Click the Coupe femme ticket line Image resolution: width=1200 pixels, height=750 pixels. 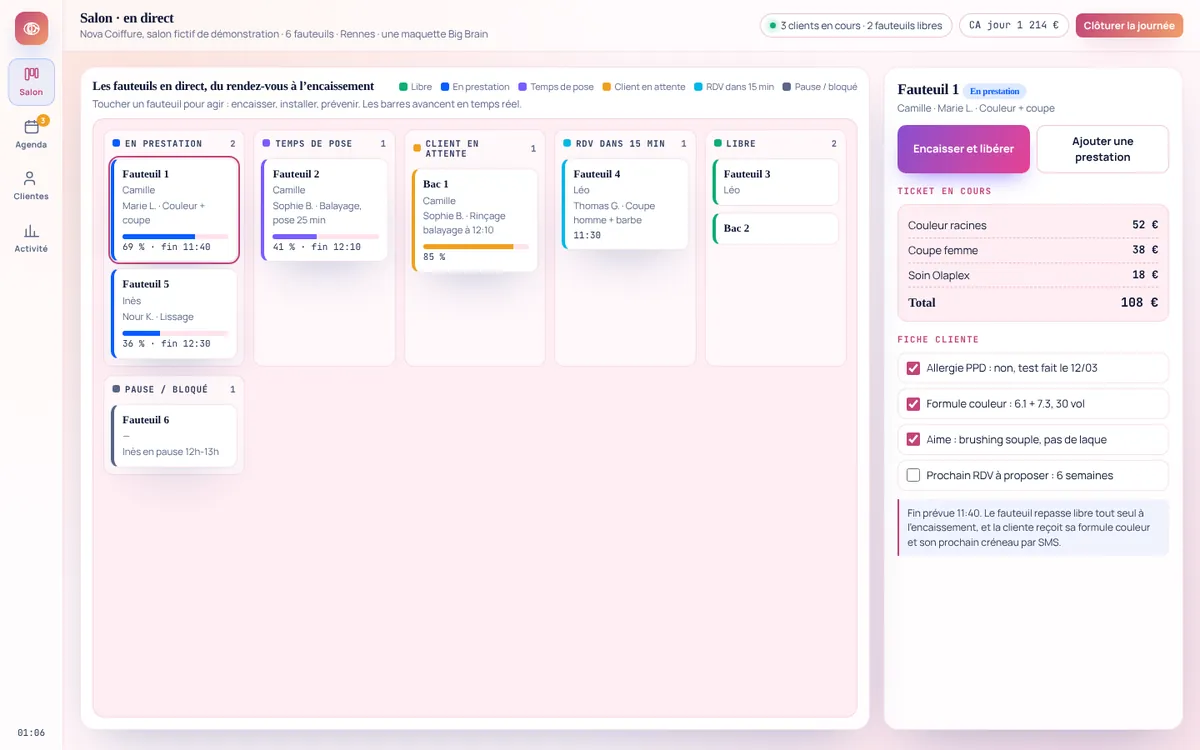click(x=1033, y=250)
